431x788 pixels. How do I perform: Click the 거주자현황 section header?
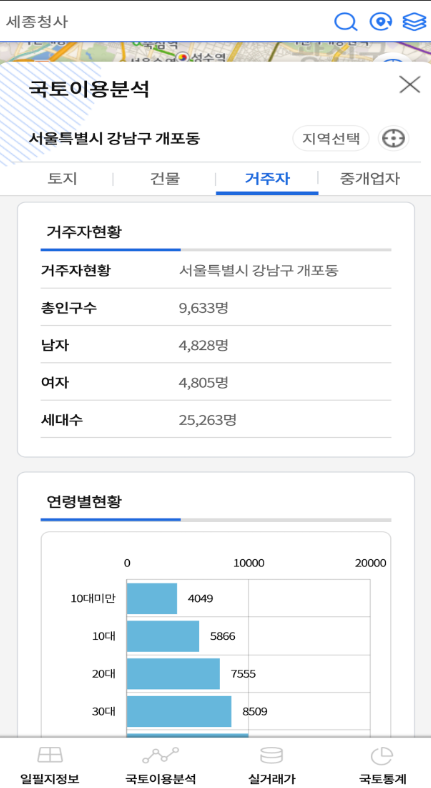(84, 232)
